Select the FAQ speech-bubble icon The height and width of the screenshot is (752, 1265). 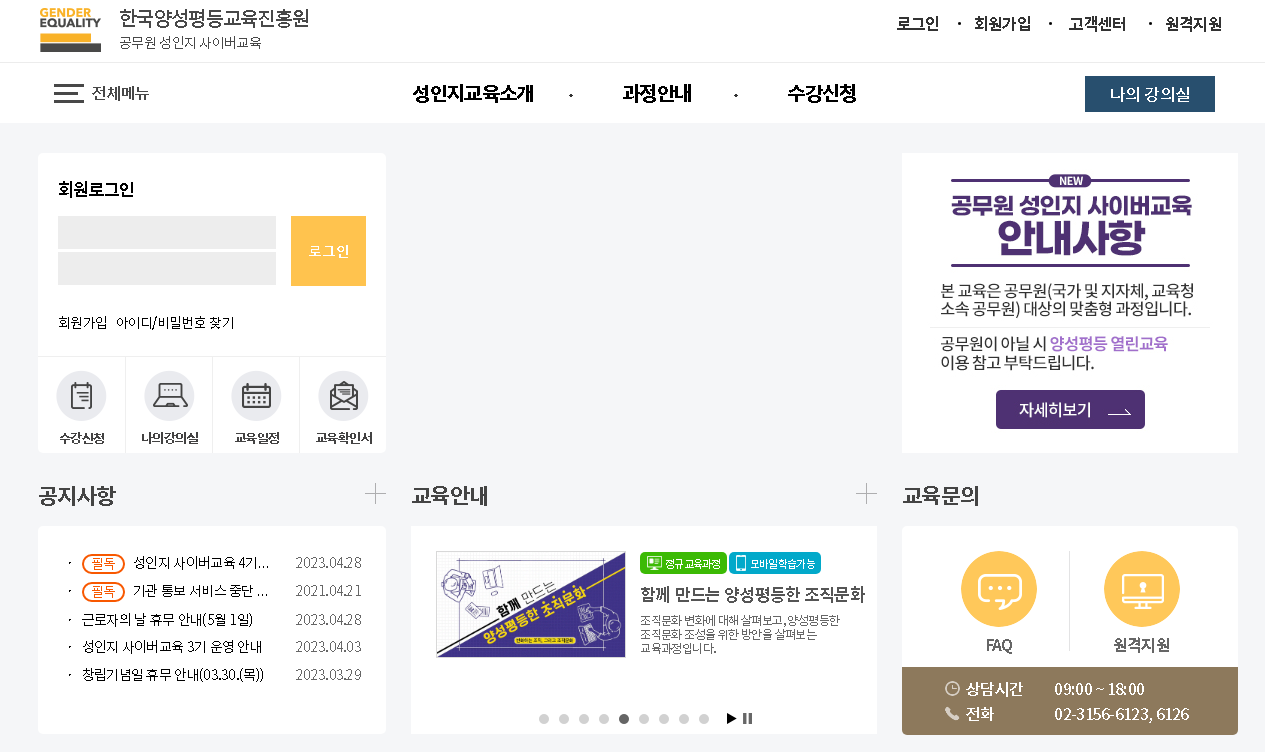pos(998,587)
